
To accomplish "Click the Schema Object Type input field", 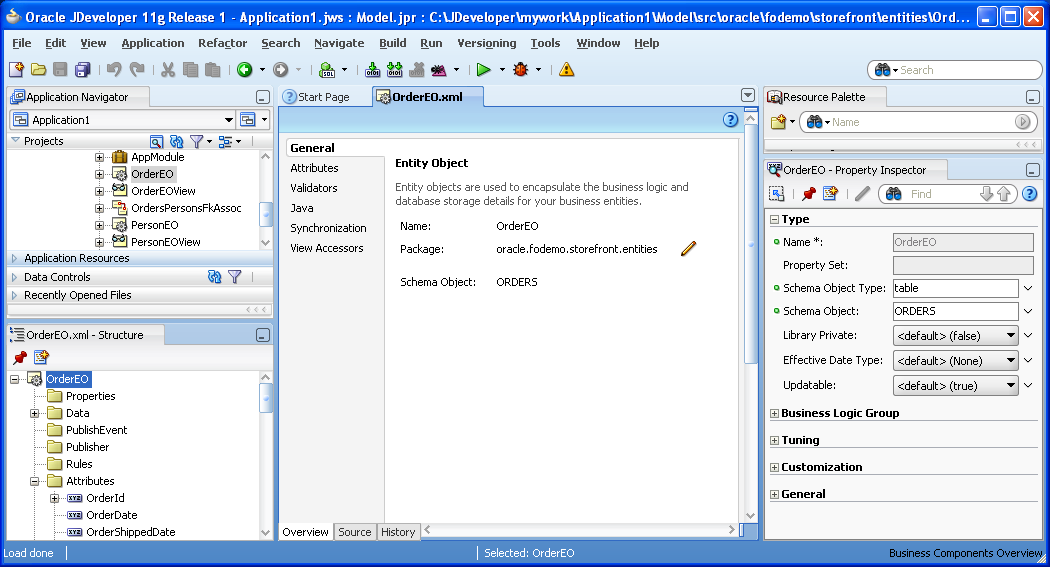I will [x=955, y=288].
